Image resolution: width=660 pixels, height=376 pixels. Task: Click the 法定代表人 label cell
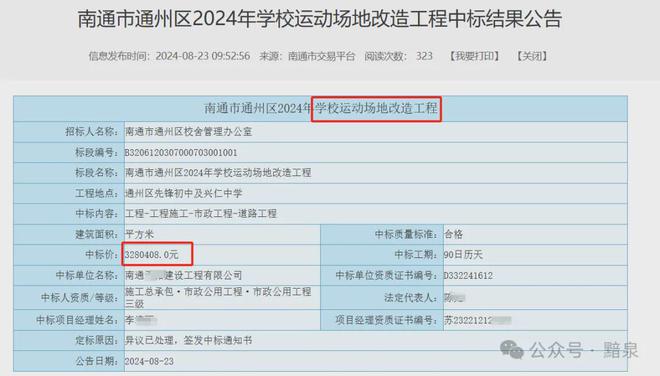coord(382,298)
